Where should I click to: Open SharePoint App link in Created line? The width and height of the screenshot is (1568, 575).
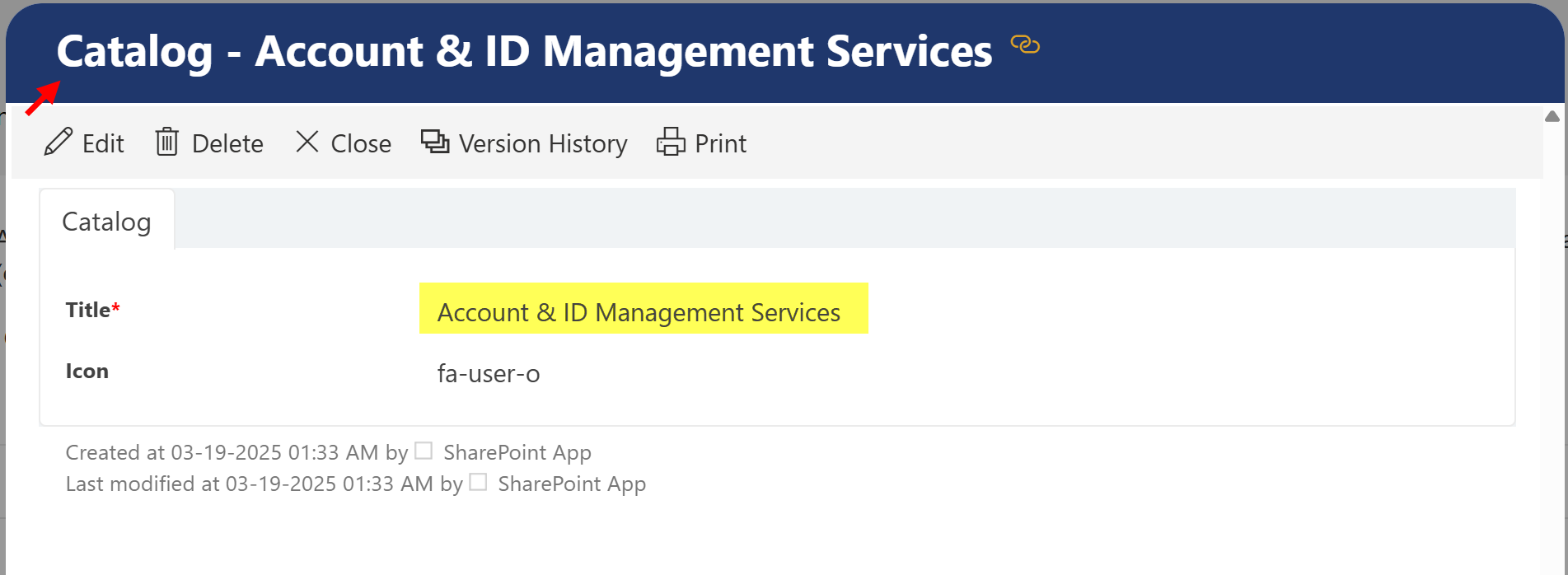click(517, 452)
